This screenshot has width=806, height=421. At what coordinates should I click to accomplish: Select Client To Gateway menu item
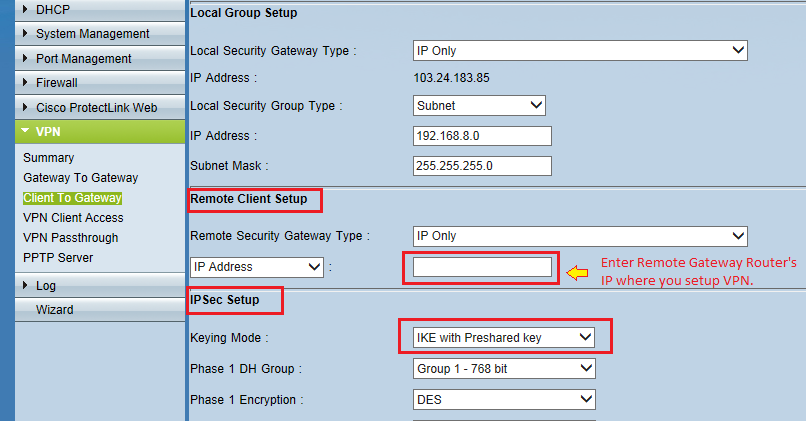[x=72, y=198]
